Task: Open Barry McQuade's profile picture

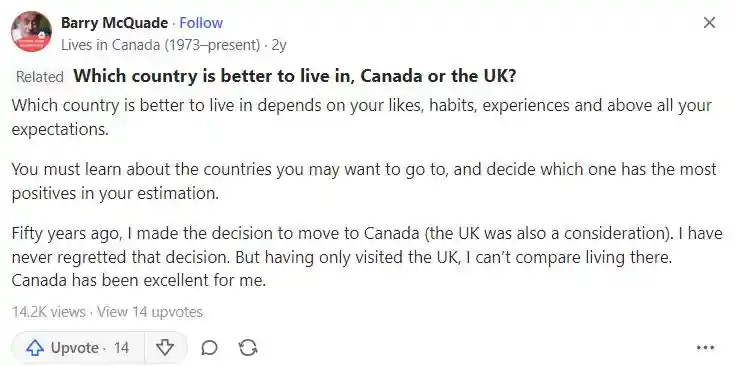Action: (x=31, y=31)
